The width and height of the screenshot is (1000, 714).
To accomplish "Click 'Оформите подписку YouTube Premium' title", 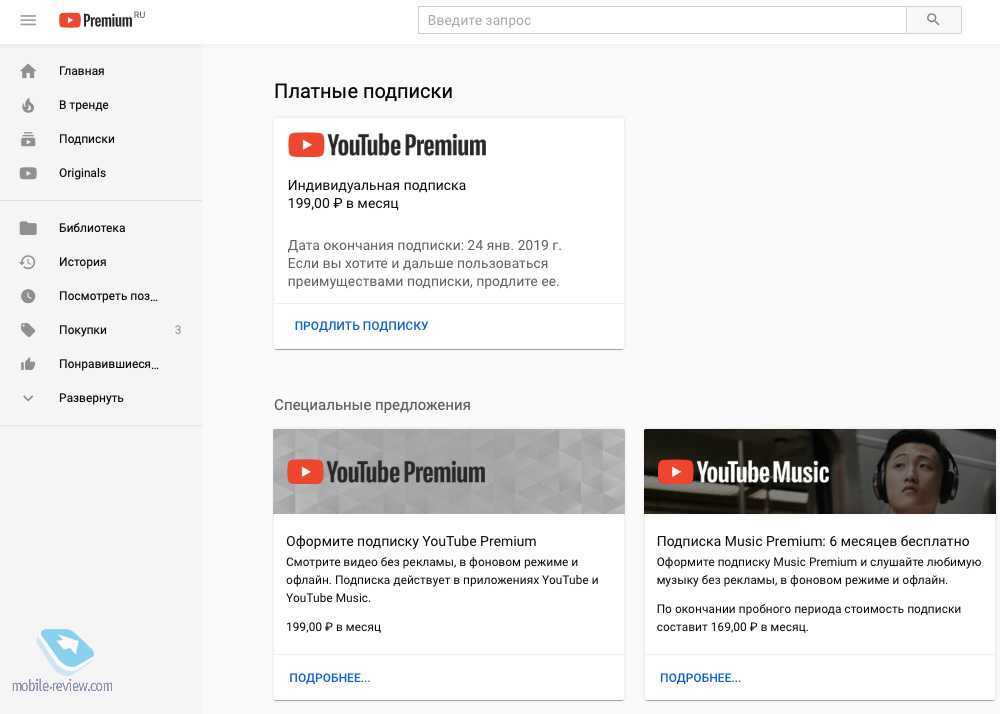I will (411, 541).
